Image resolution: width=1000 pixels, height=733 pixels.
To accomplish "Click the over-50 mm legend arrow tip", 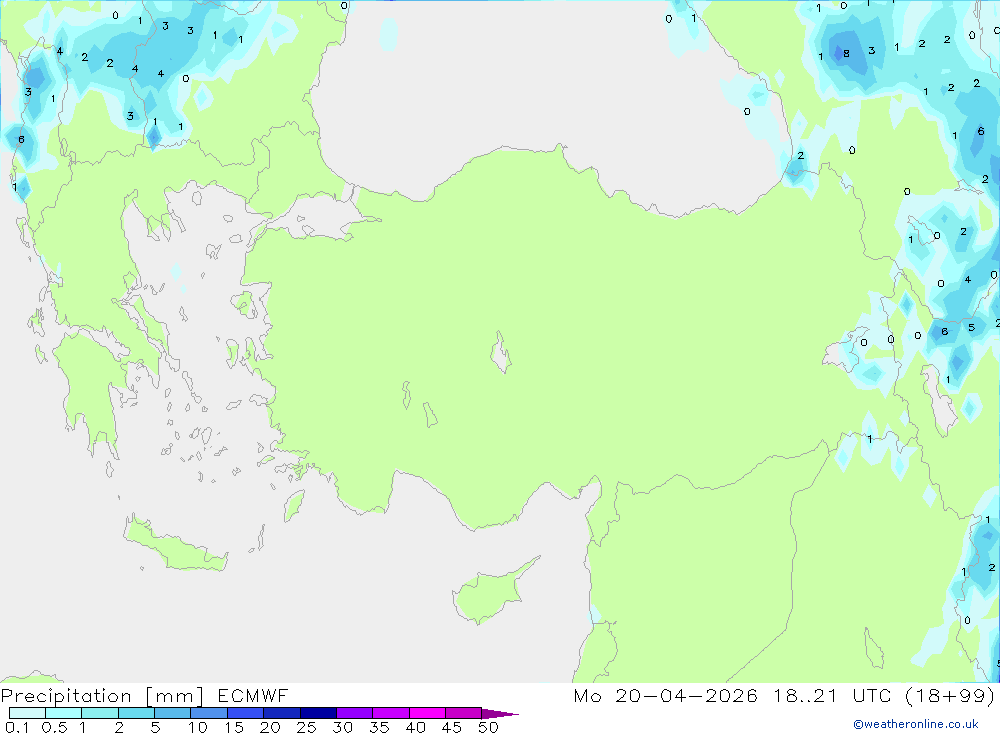I will pyautogui.click(x=500, y=714).
